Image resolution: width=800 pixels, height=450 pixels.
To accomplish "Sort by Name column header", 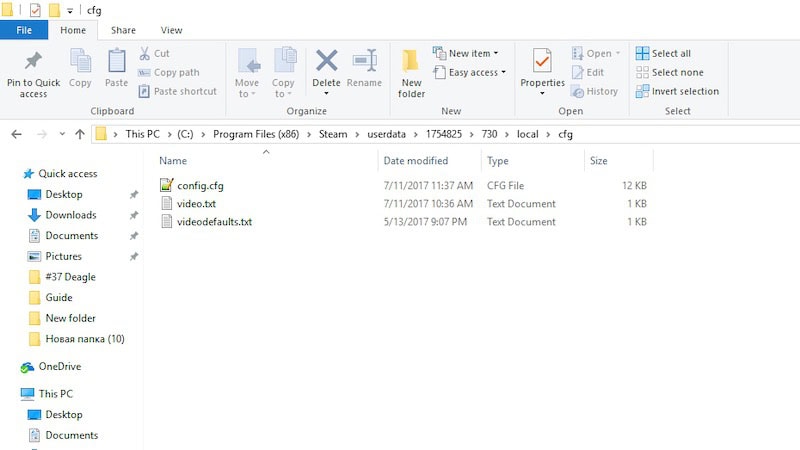I will pos(173,161).
